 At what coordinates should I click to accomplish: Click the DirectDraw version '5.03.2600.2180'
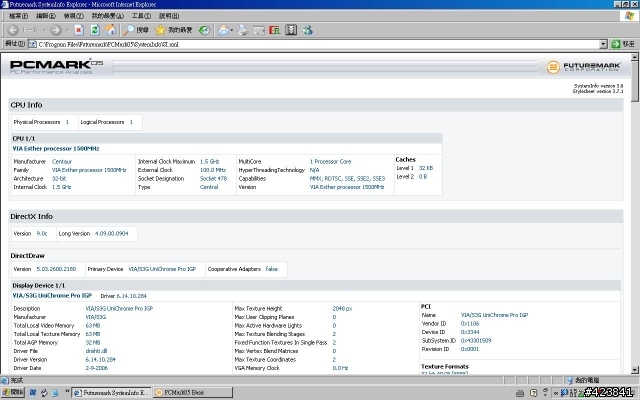tap(56, 269)
